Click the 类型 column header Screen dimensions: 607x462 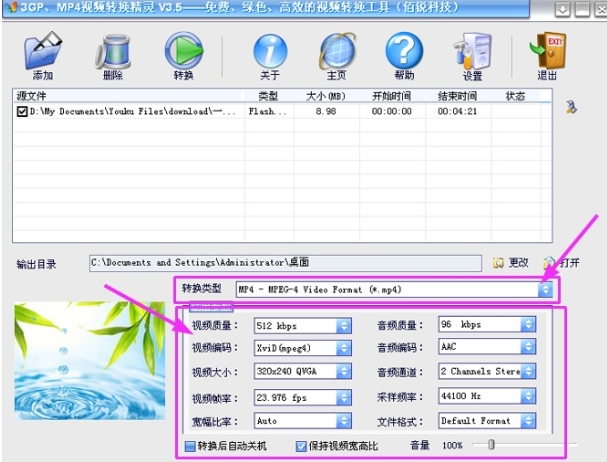click(x=268, y=96)
